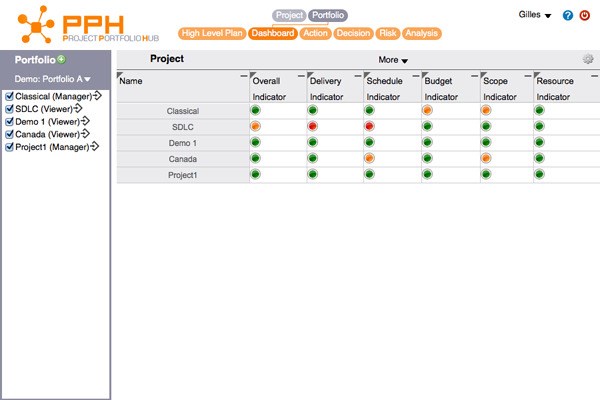
Task: Click the PPH Project Portfolio Hub logo
Action: click(88, 24)
